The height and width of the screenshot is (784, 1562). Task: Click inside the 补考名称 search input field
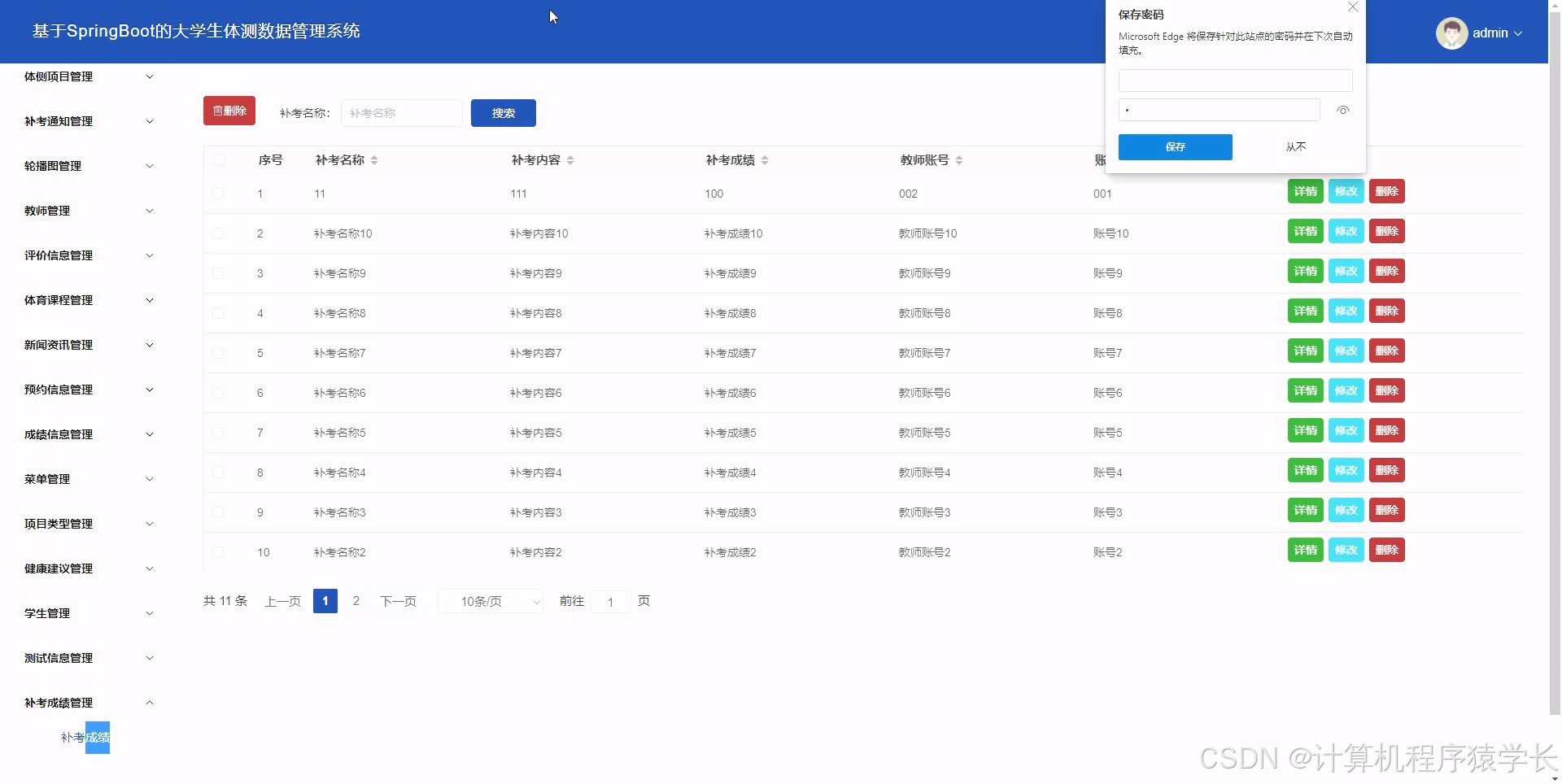pos(401,113)
